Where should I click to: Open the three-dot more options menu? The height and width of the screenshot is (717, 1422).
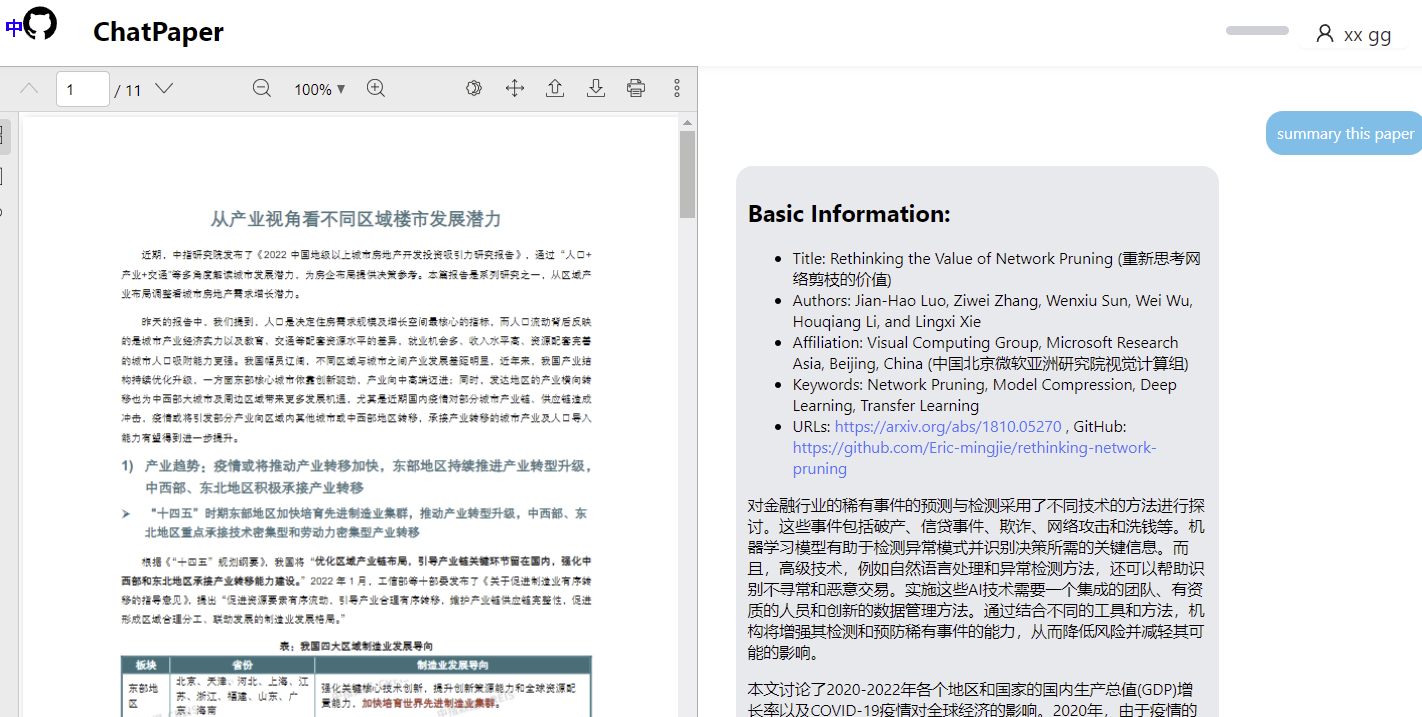(x=677, y=89)
